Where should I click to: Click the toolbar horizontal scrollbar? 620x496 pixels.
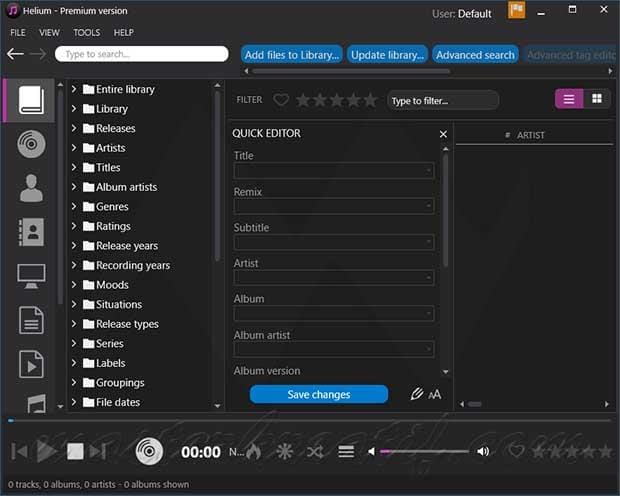point(351,71)
